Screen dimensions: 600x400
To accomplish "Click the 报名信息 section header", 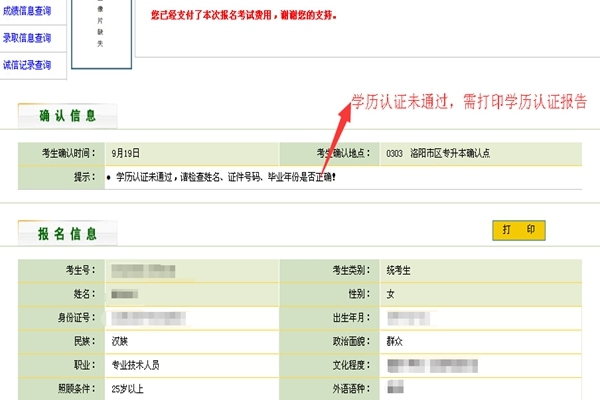I will tap(67, 234).
